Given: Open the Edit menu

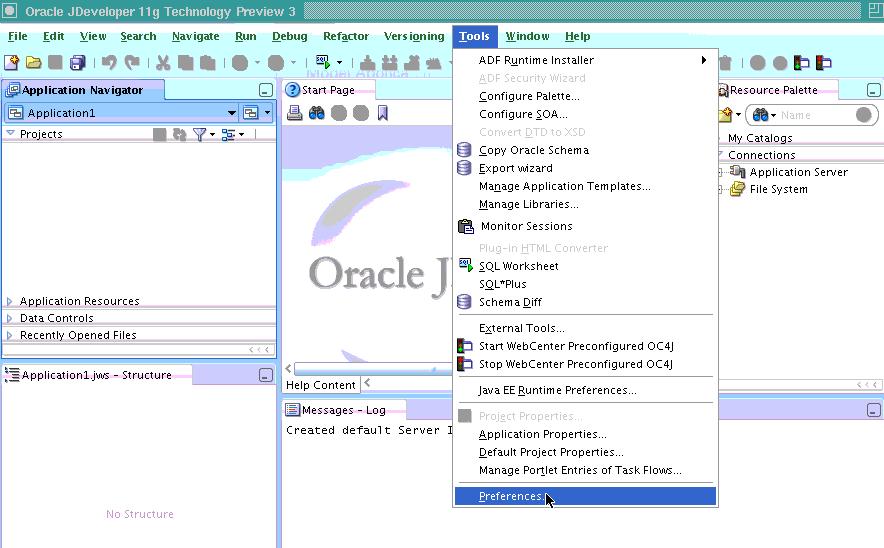Looking at the screenshot, I should point(54,36).
